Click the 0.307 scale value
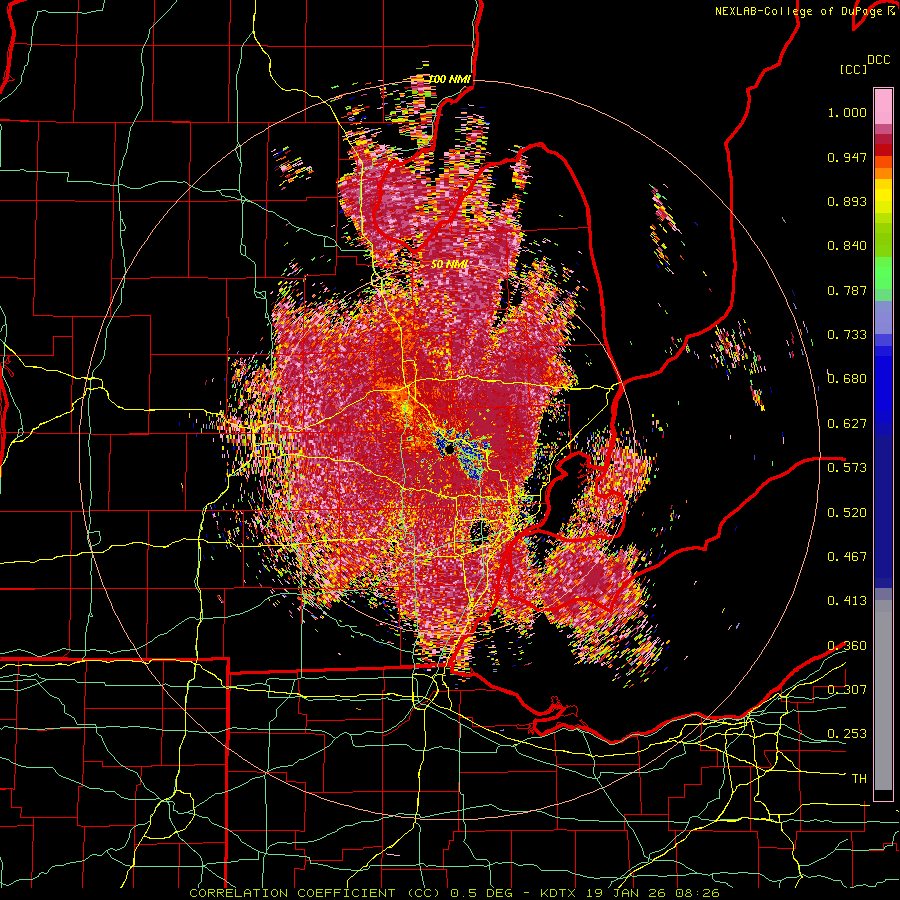This screenshot has height=900, width=900. [847, 690]
